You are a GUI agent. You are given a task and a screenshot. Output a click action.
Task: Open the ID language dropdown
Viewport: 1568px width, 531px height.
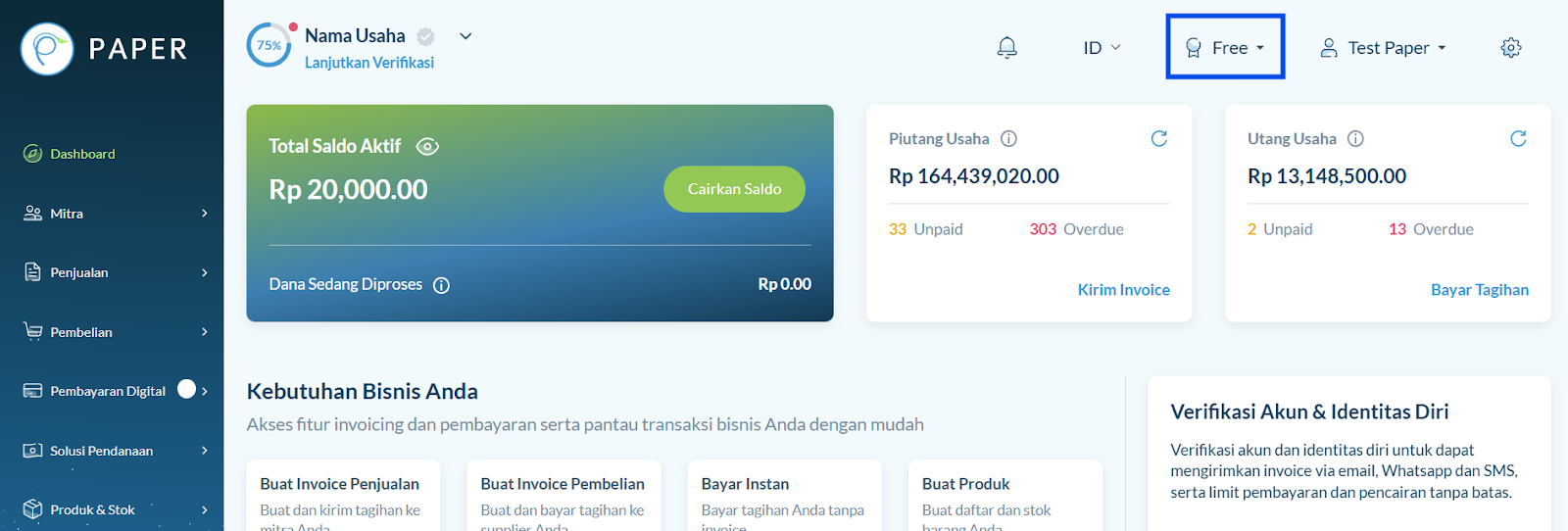coord(1102,47)
